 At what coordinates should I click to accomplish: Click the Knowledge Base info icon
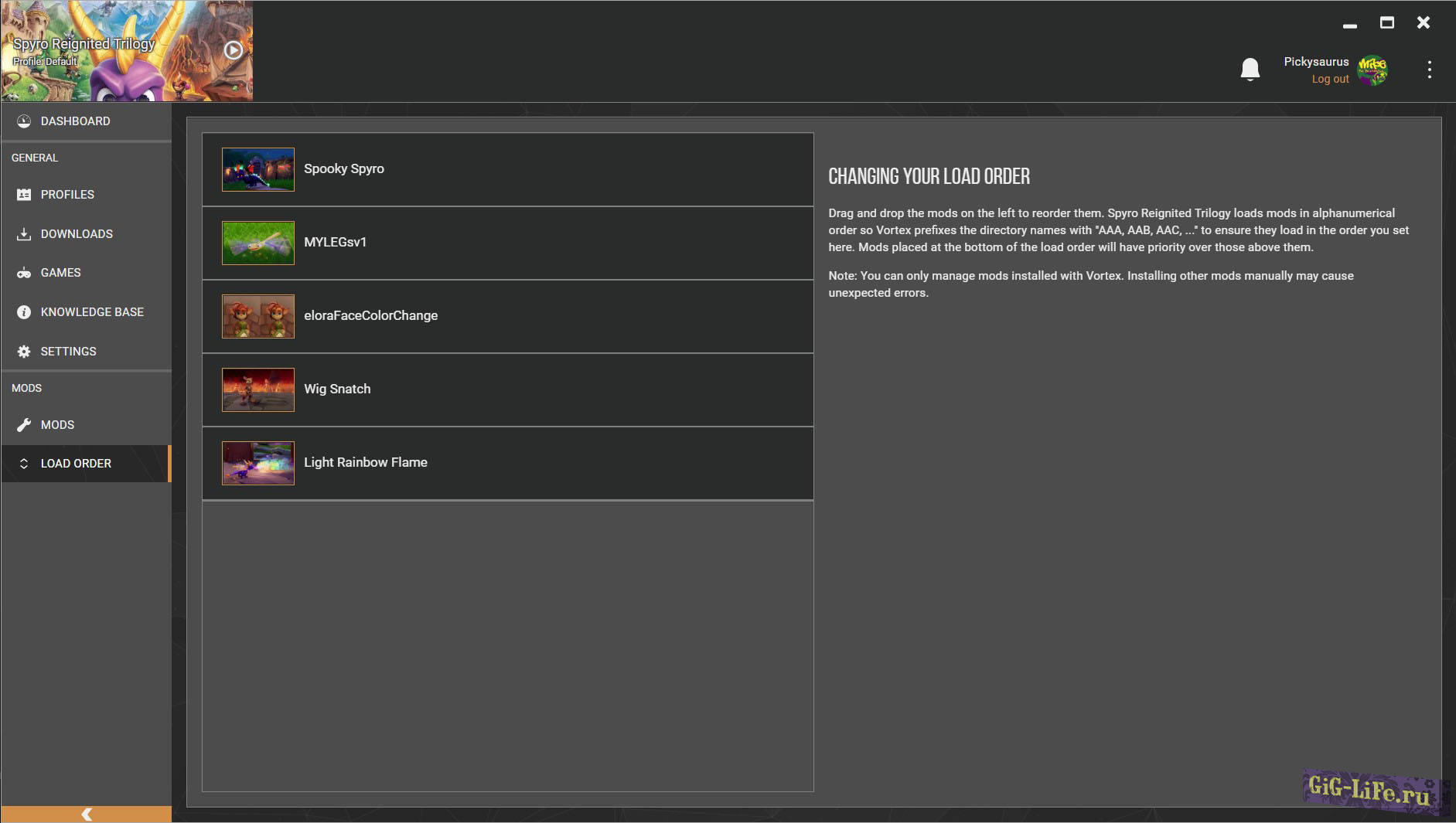coord(24,312)
